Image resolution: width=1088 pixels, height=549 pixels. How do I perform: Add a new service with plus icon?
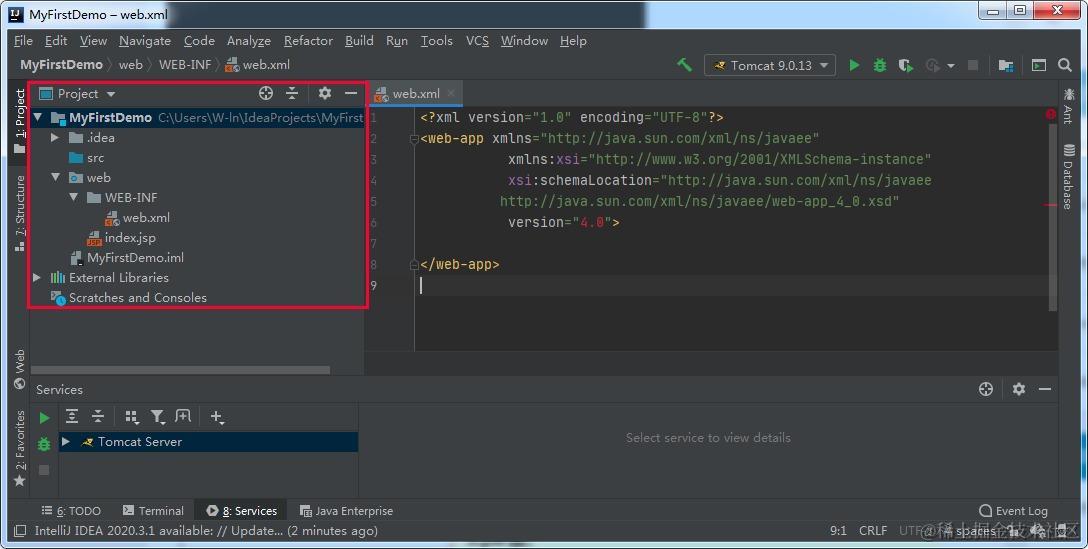click(216, 416)
